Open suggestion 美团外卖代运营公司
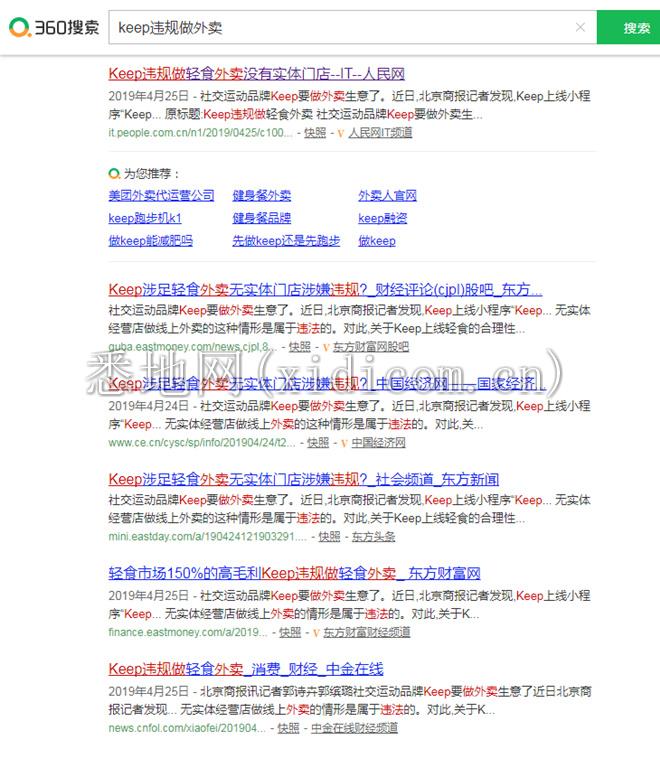 161,196
